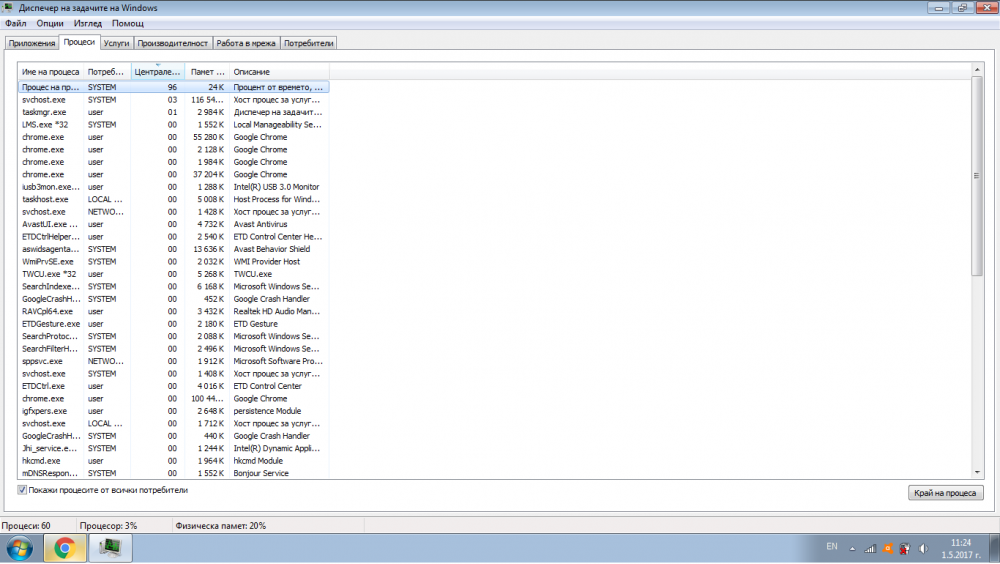
Task: Select the aswidsagenta process row
Action: pos(173,249)
